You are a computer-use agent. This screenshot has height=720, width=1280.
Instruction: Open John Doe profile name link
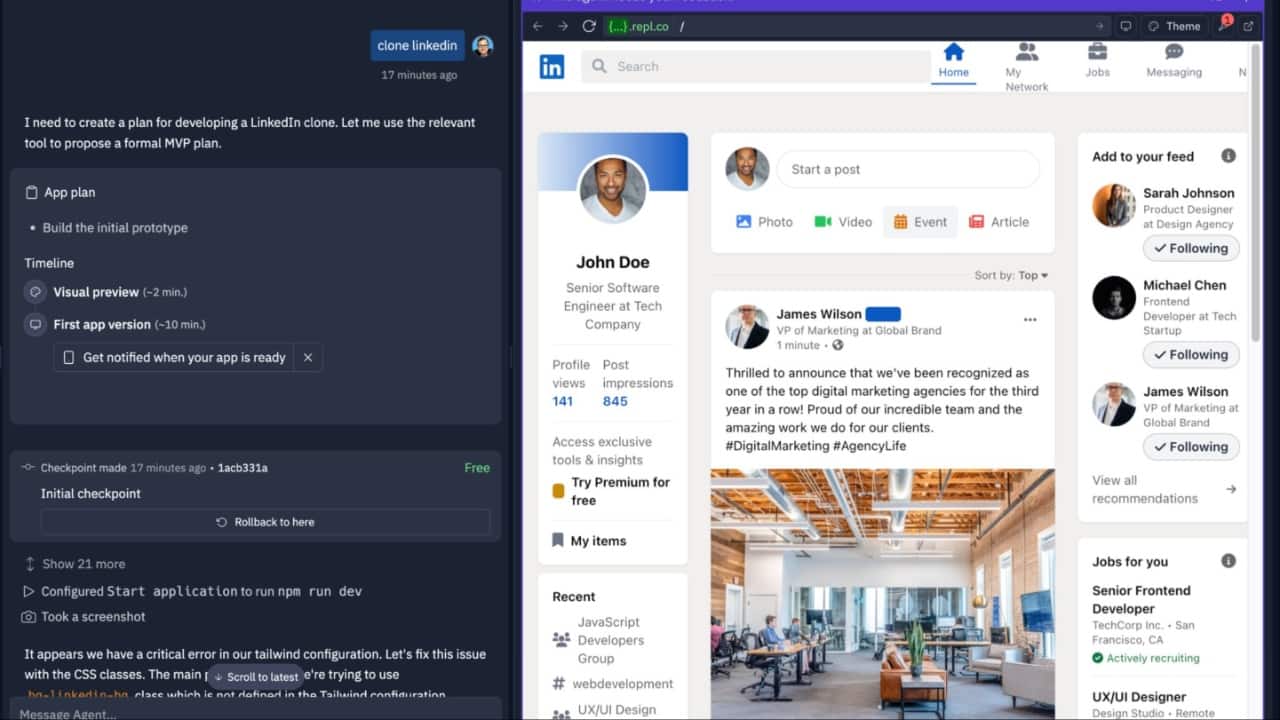[x=613, y=262]
